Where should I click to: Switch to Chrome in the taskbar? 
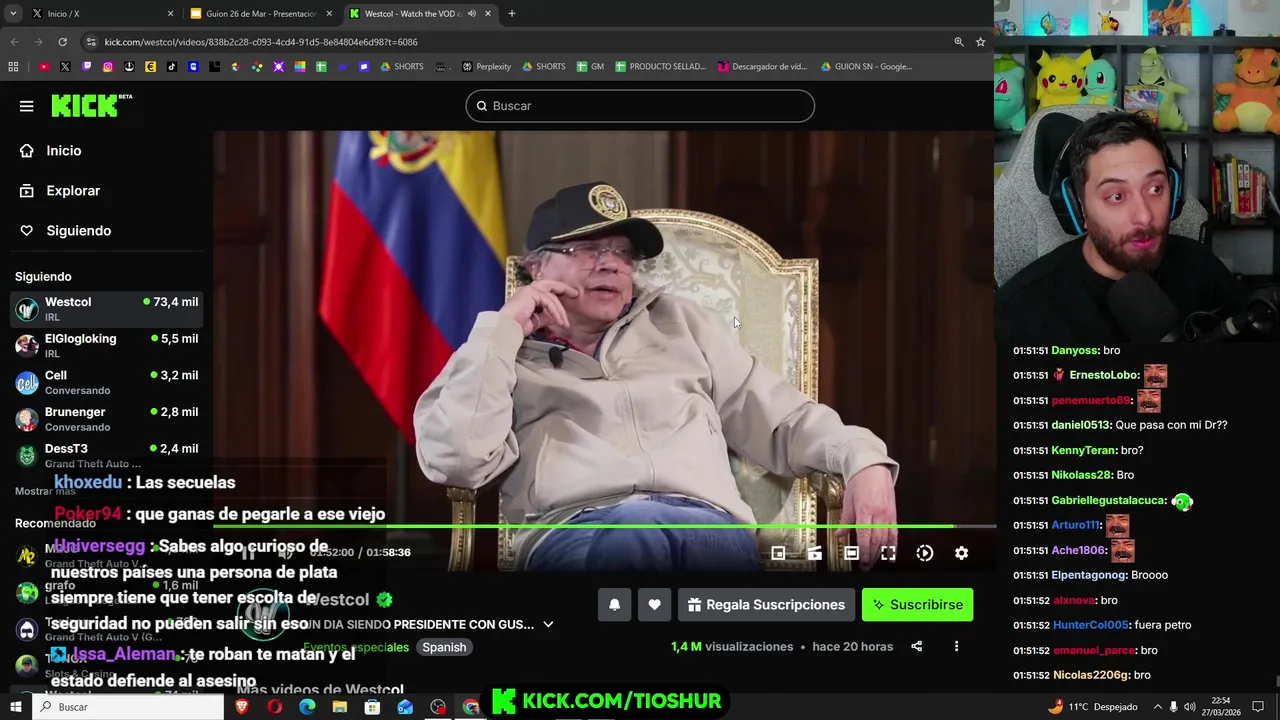470,707
